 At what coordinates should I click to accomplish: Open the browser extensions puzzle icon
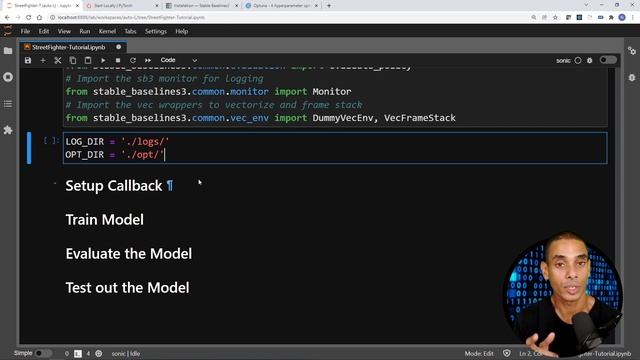(611, 18)
